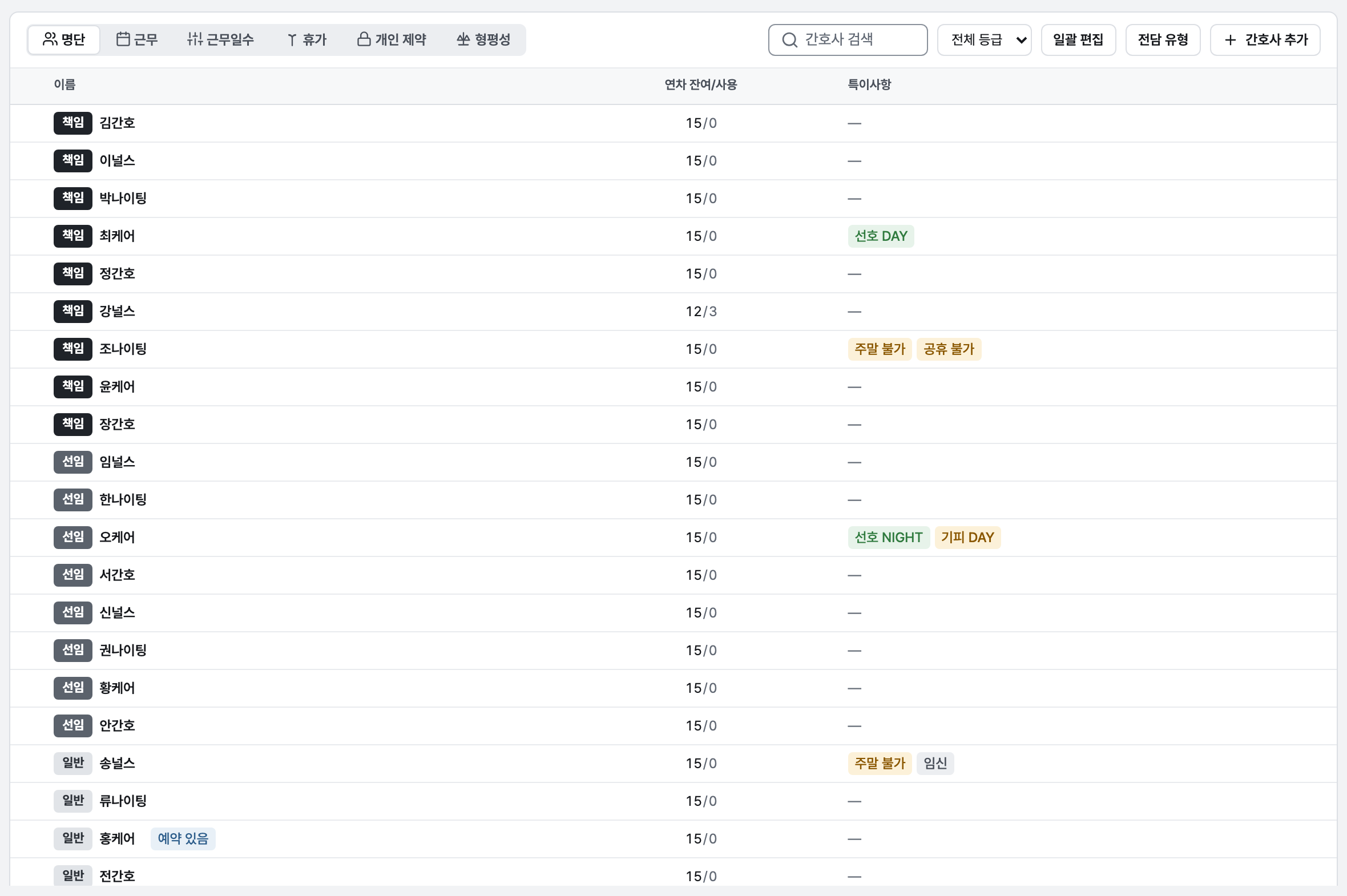
Task: Click 15/0 value in 황케어 row
Action: [x=701, y=688]
